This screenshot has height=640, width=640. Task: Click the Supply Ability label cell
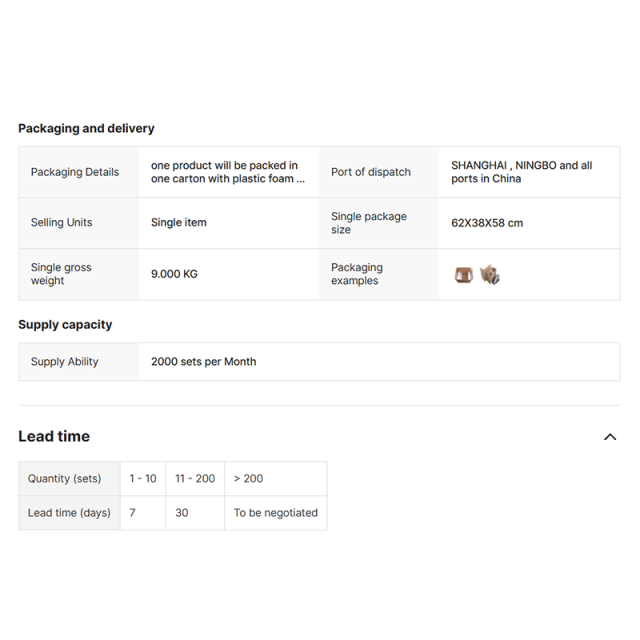pos(65,362)
